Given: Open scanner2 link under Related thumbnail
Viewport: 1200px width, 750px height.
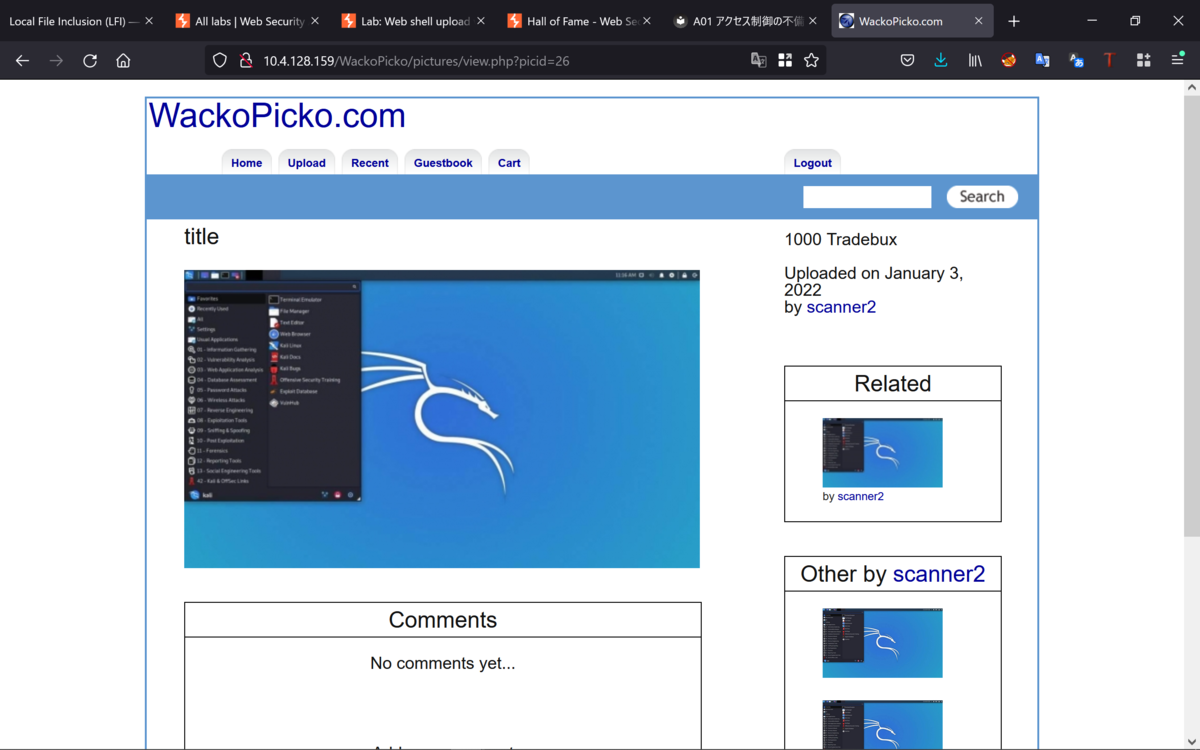Looking at the screenshot, I should pyautogui.click(x=860, y=496).
